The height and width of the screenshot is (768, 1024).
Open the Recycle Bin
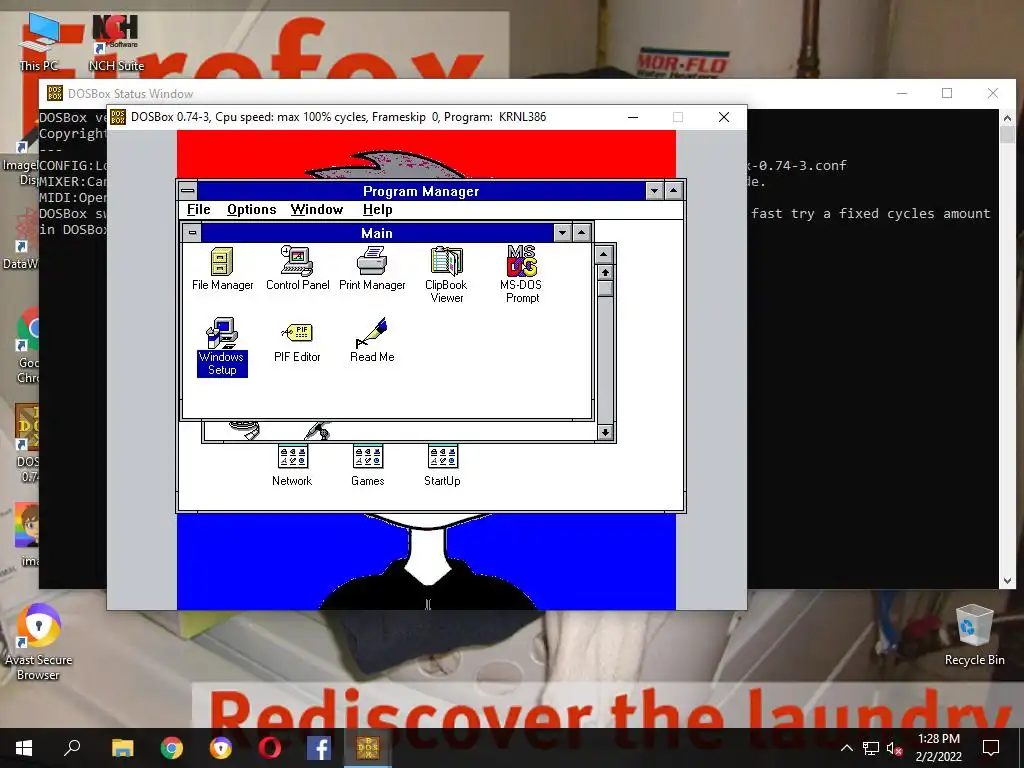coord(974,635)
